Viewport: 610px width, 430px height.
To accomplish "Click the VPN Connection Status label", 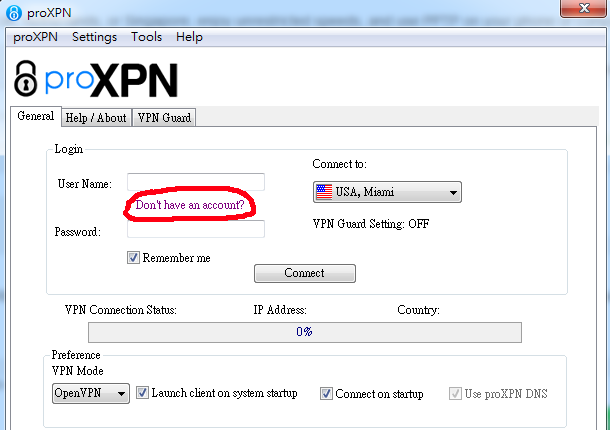I will click(x=121, y=310).
